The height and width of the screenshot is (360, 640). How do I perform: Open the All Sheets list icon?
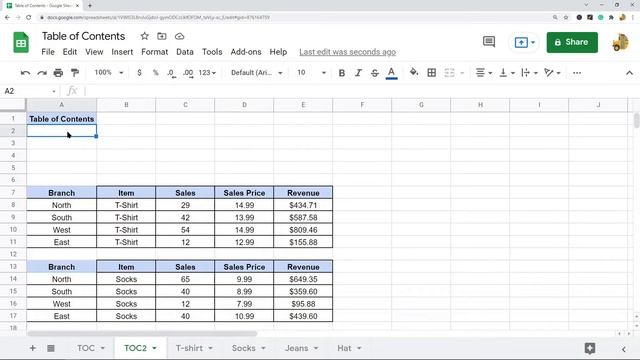click(51, 348)
